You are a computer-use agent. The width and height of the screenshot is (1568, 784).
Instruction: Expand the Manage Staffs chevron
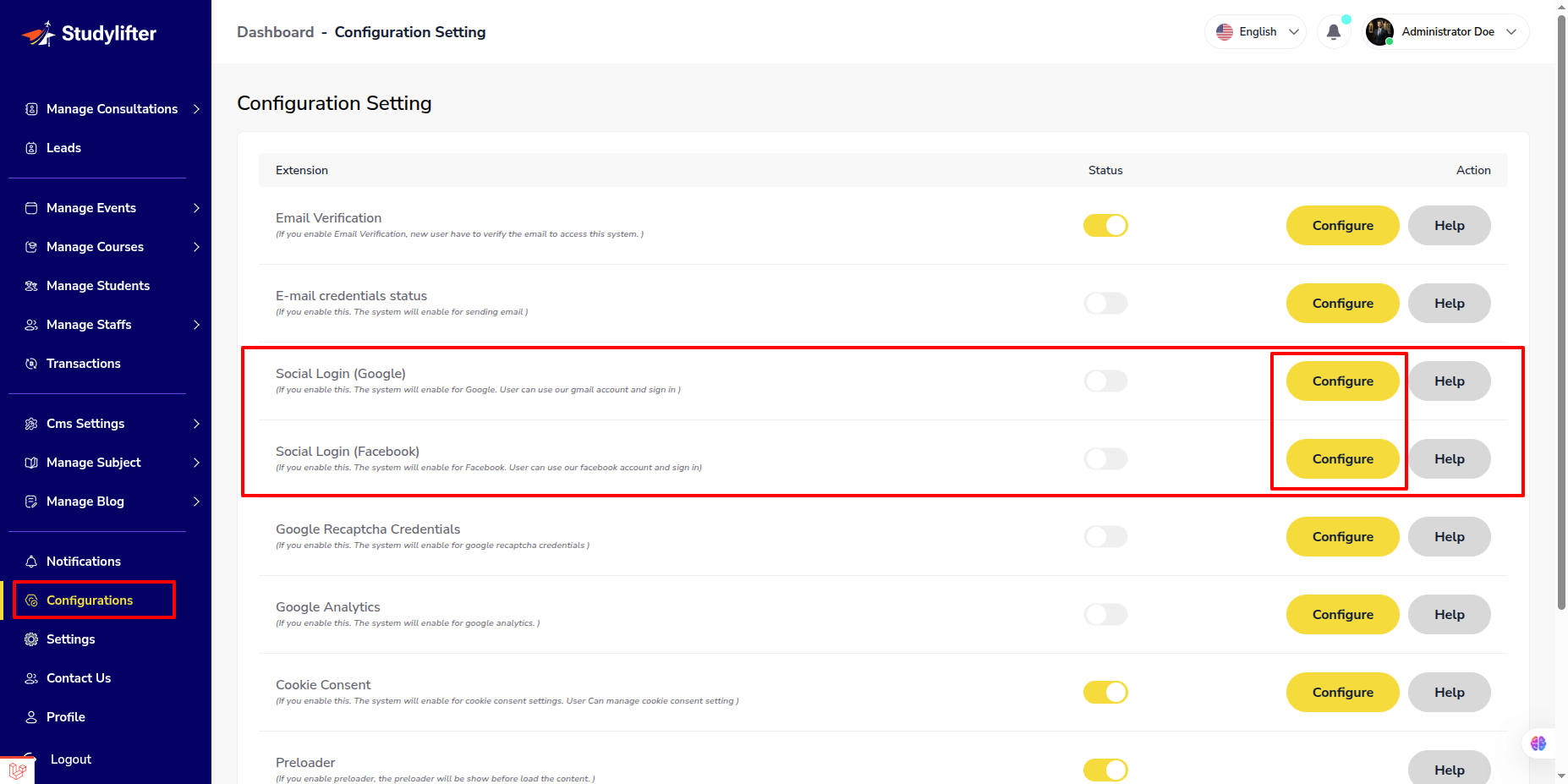point(196,325)
